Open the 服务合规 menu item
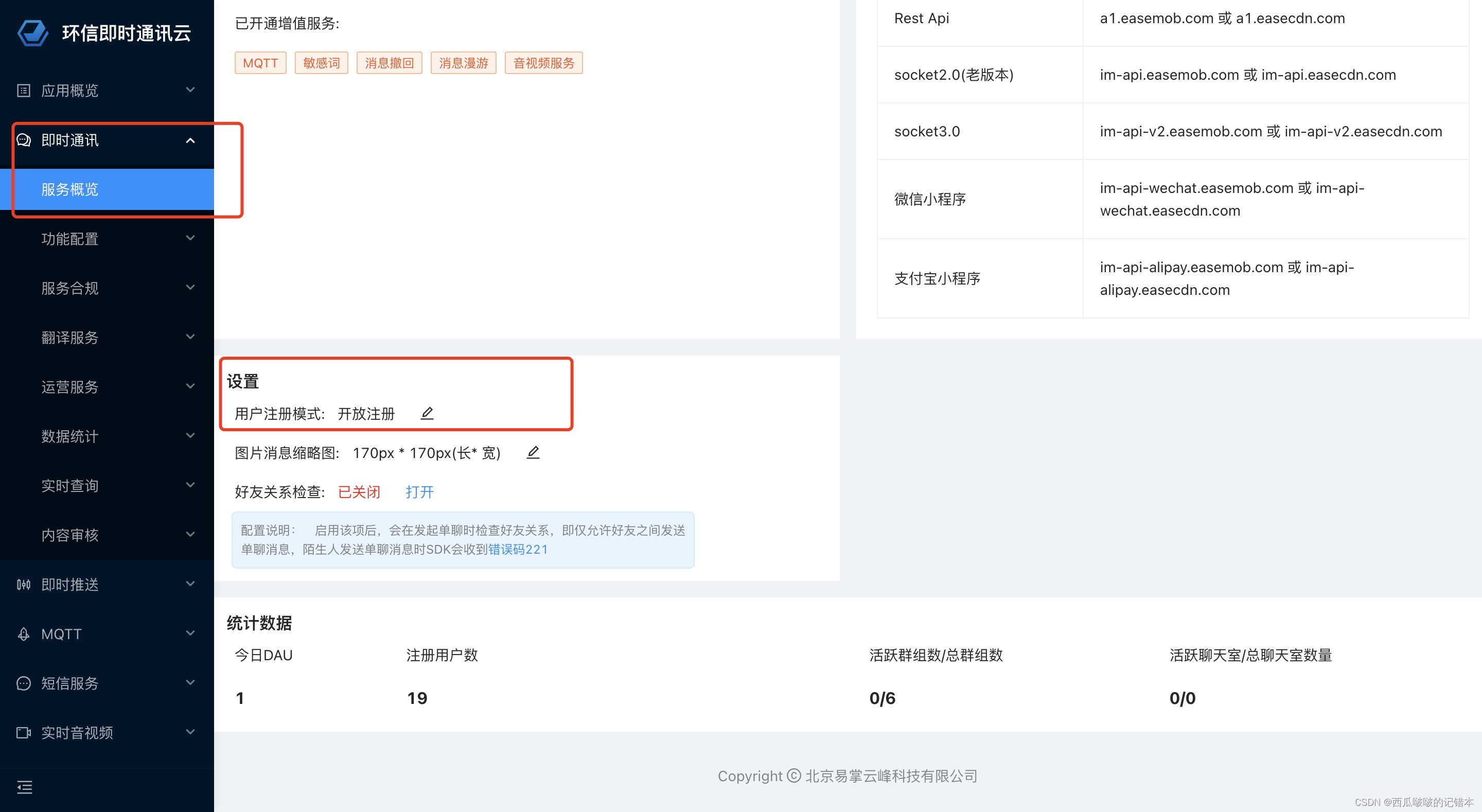Image resolution: width=1482 pixels, height=812 pixels. (69, 288)
